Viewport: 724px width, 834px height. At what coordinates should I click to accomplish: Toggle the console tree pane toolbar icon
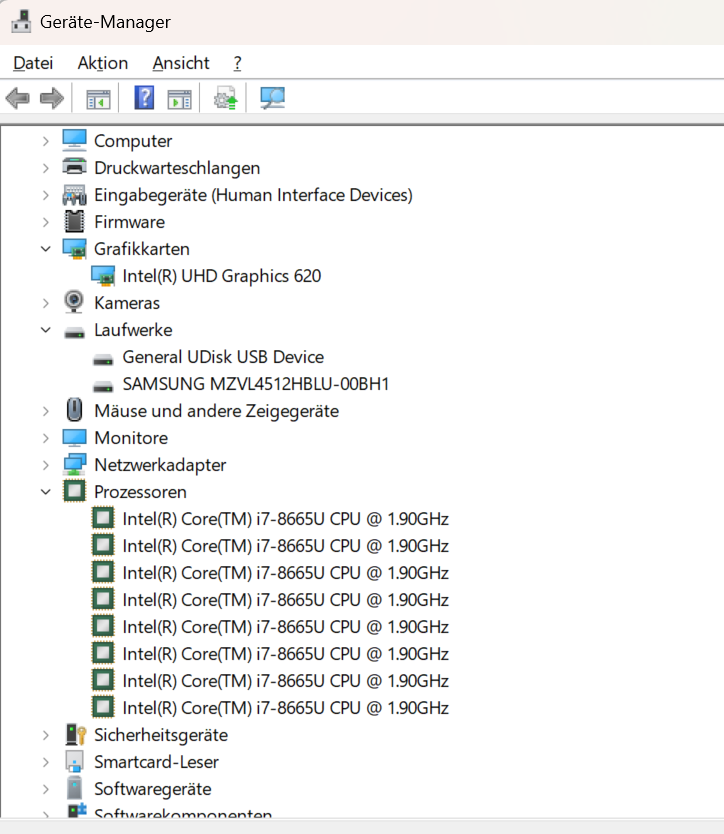coord(98,99)
